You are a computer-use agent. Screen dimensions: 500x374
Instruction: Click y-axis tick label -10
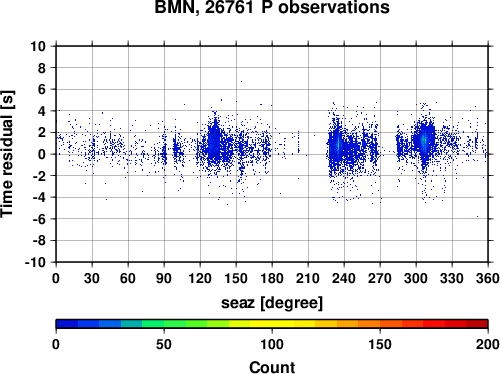(35, 262)
